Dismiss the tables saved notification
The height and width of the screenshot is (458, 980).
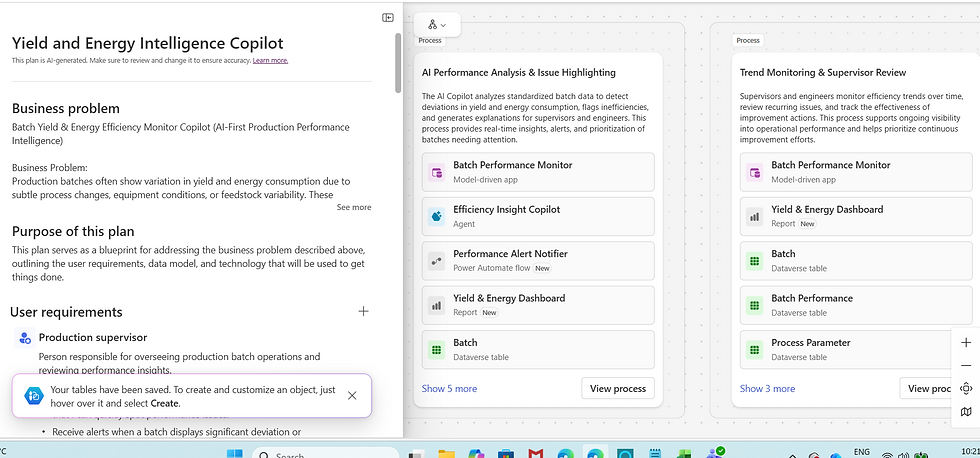tap(352, 395)
